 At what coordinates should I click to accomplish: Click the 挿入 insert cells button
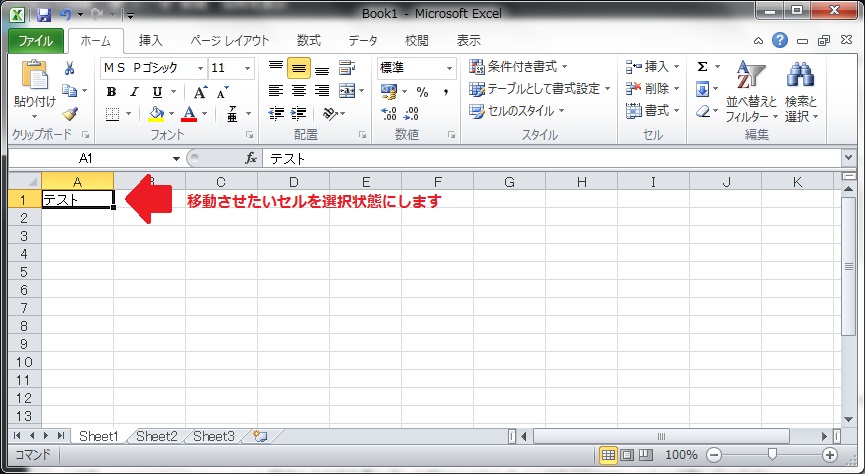[652, 67]
